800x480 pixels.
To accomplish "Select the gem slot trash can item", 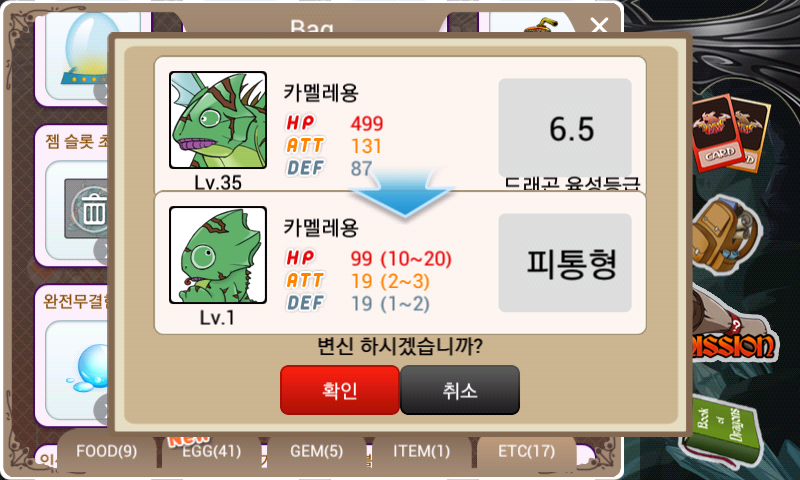I will click(86, 209).
